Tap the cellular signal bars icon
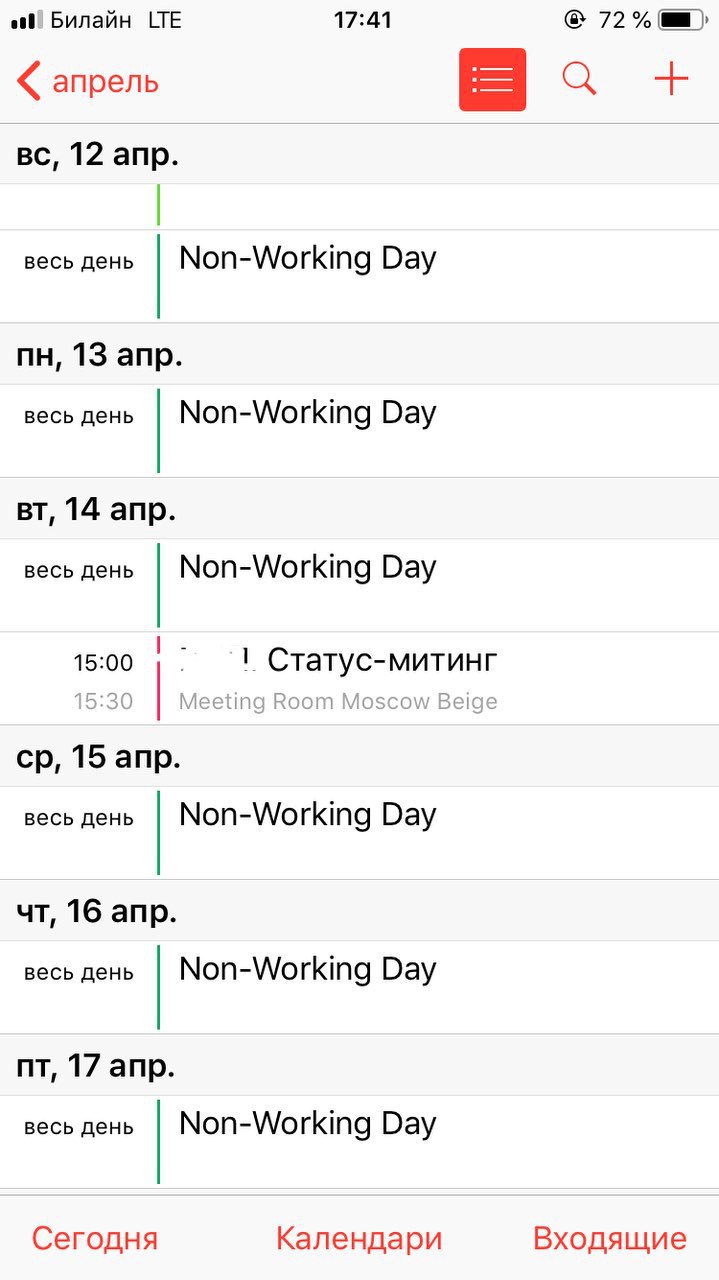 [x=27, y=20]
